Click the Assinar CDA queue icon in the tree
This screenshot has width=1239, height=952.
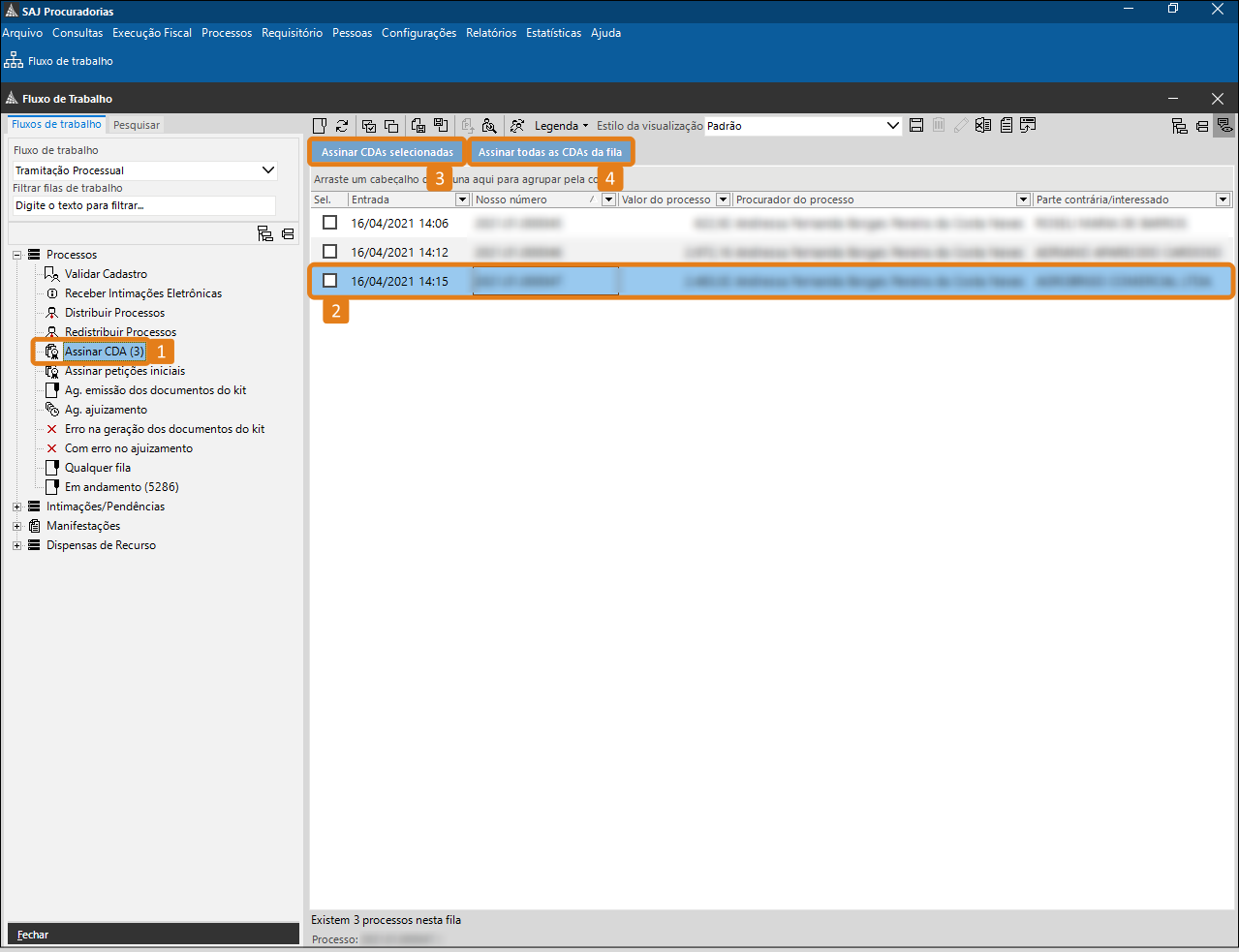[x=52, y=352]
